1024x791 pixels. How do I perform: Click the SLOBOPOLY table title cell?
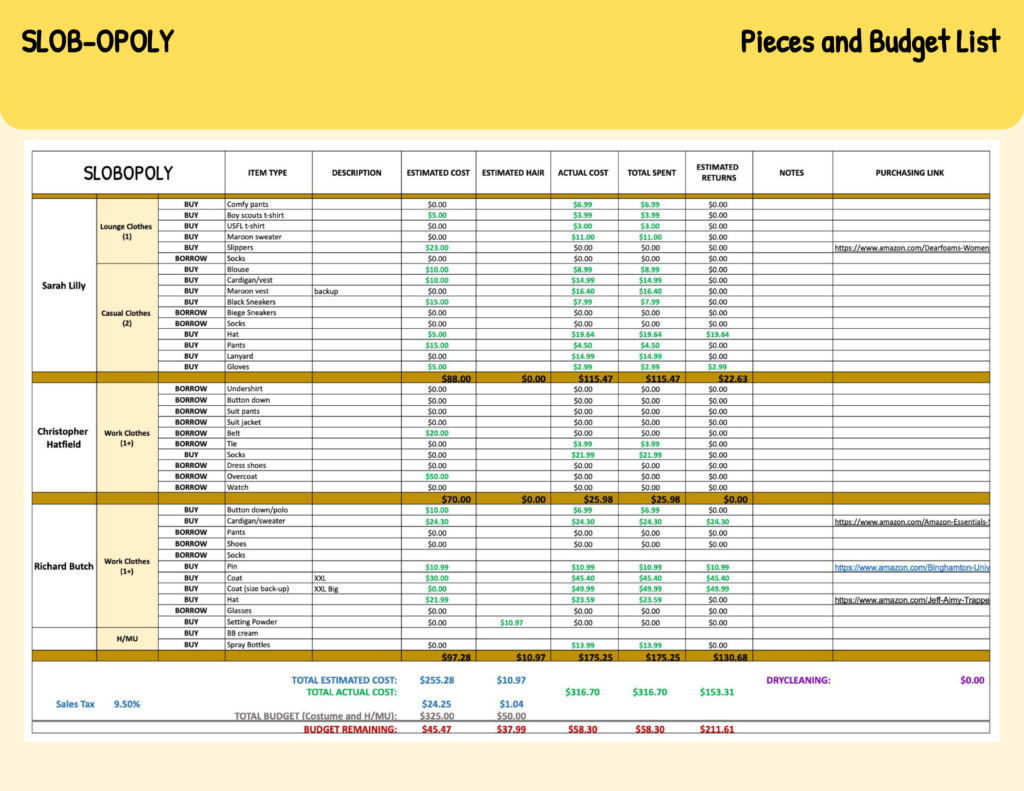point(127,173)
